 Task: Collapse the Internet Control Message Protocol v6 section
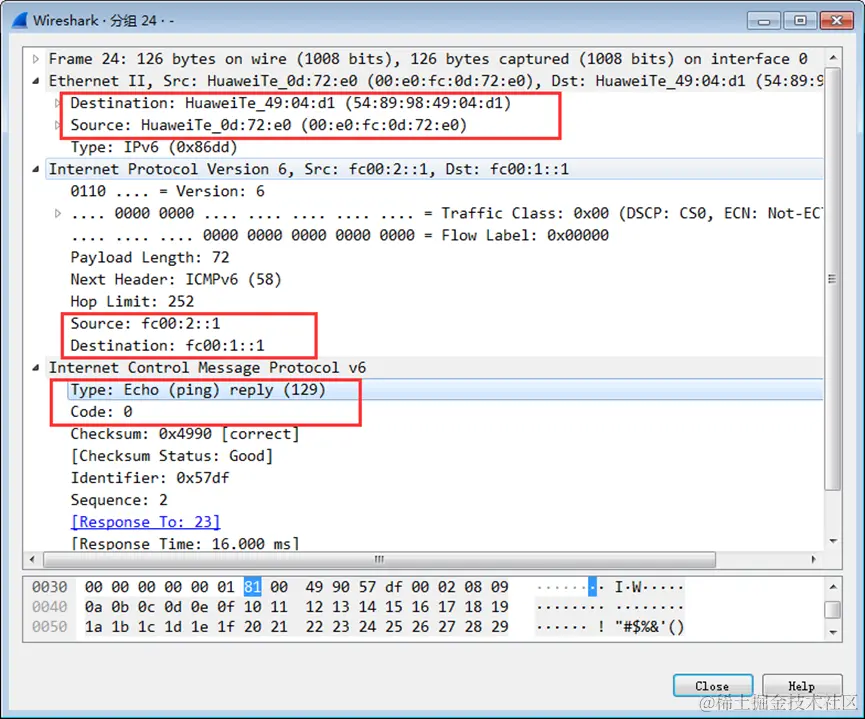click(x=36, y=368)
